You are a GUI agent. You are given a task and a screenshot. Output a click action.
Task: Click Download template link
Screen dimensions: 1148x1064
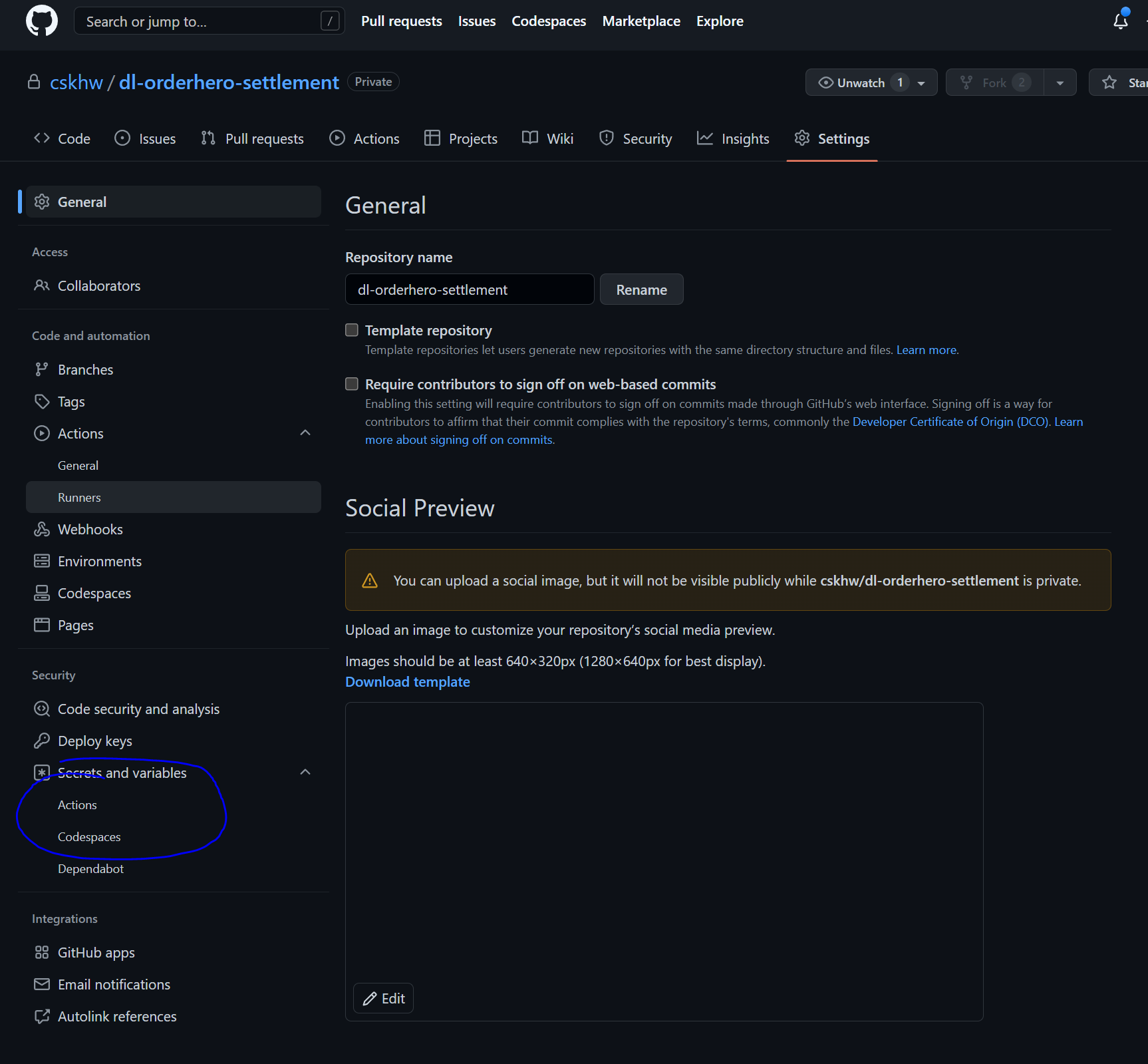(x=408, y=682)
